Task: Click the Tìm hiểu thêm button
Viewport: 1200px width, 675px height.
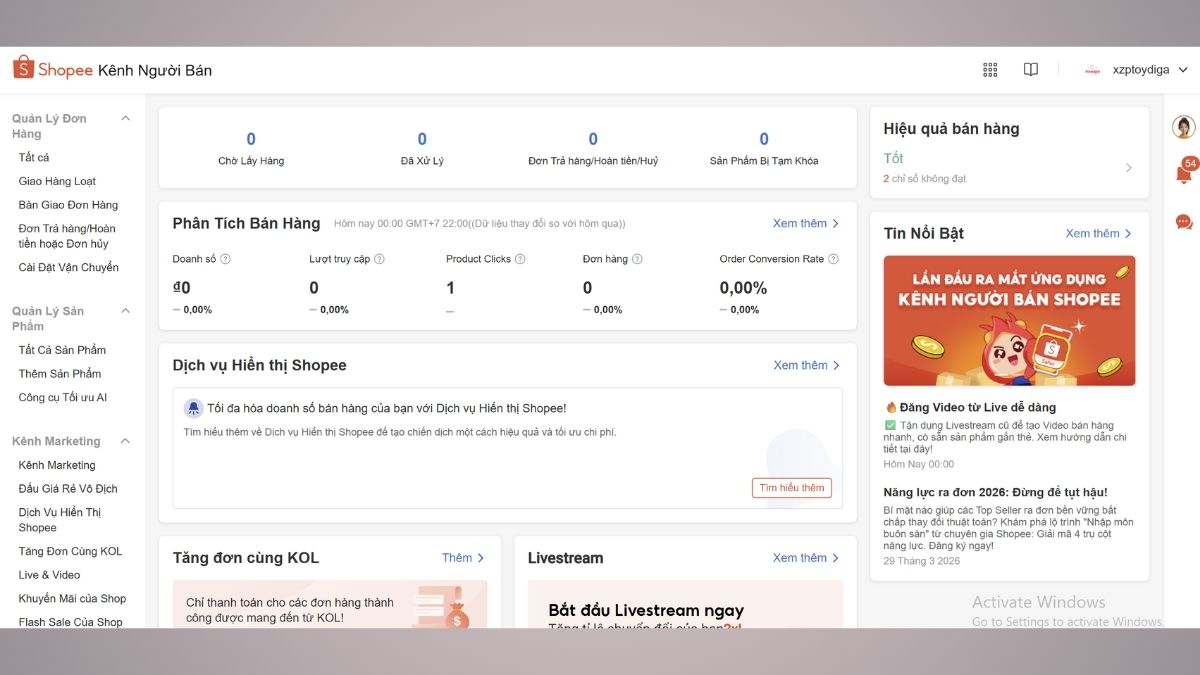Action: pos(792,488)
